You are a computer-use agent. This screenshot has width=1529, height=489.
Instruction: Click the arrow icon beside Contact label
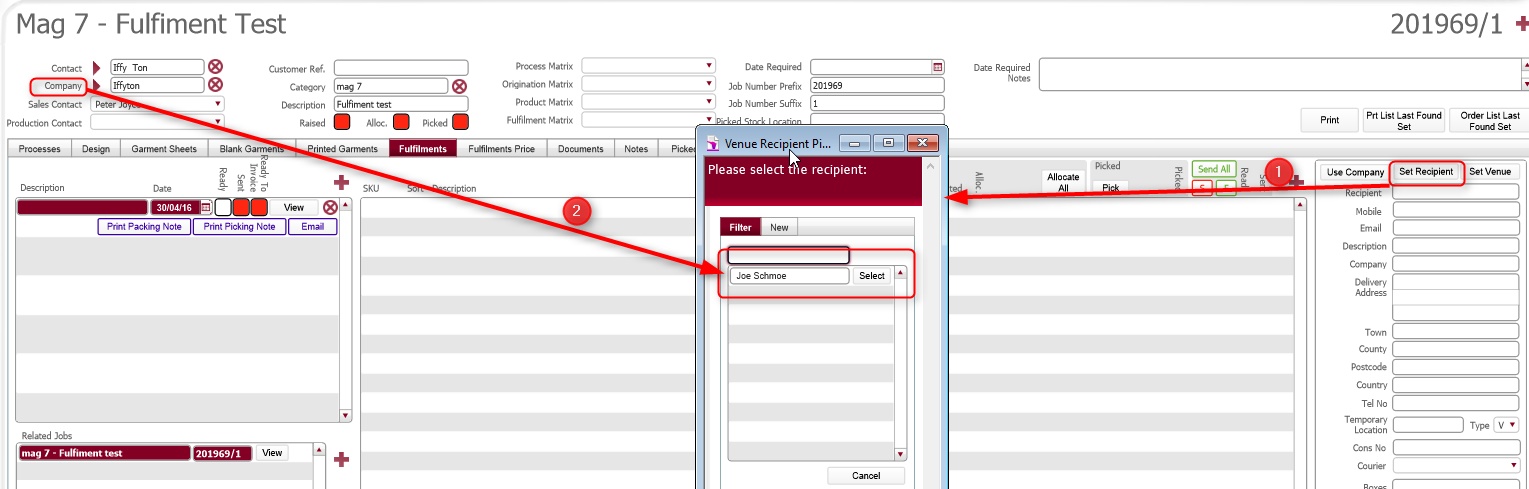click(x=97, y=67)
